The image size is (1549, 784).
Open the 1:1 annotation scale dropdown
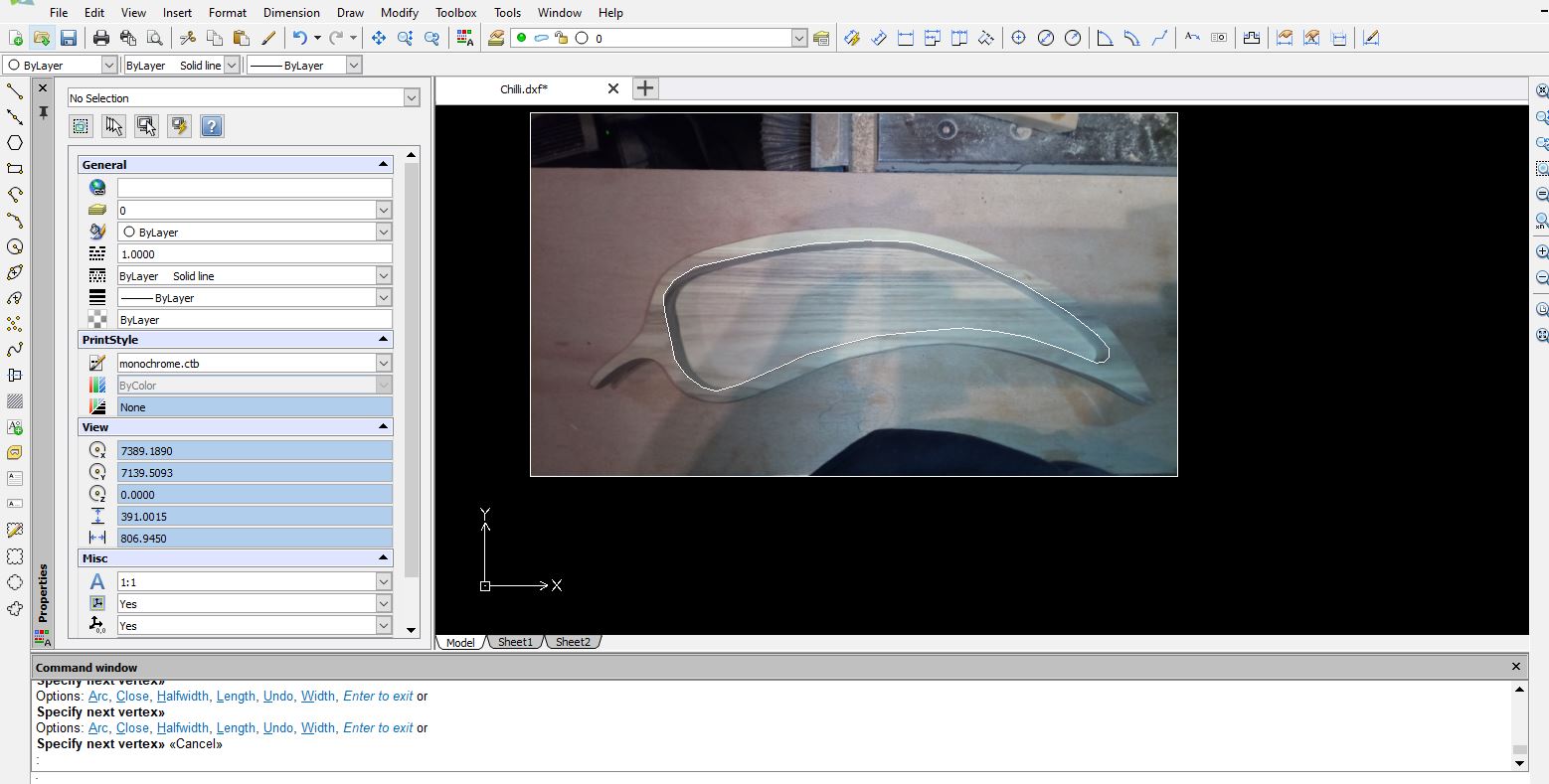(384, 582)
